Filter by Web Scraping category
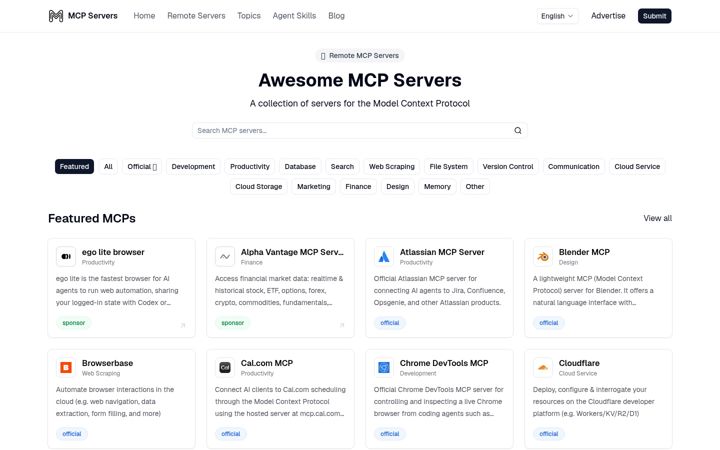Screen dimensions: 720x450 [x=392, y=166]
